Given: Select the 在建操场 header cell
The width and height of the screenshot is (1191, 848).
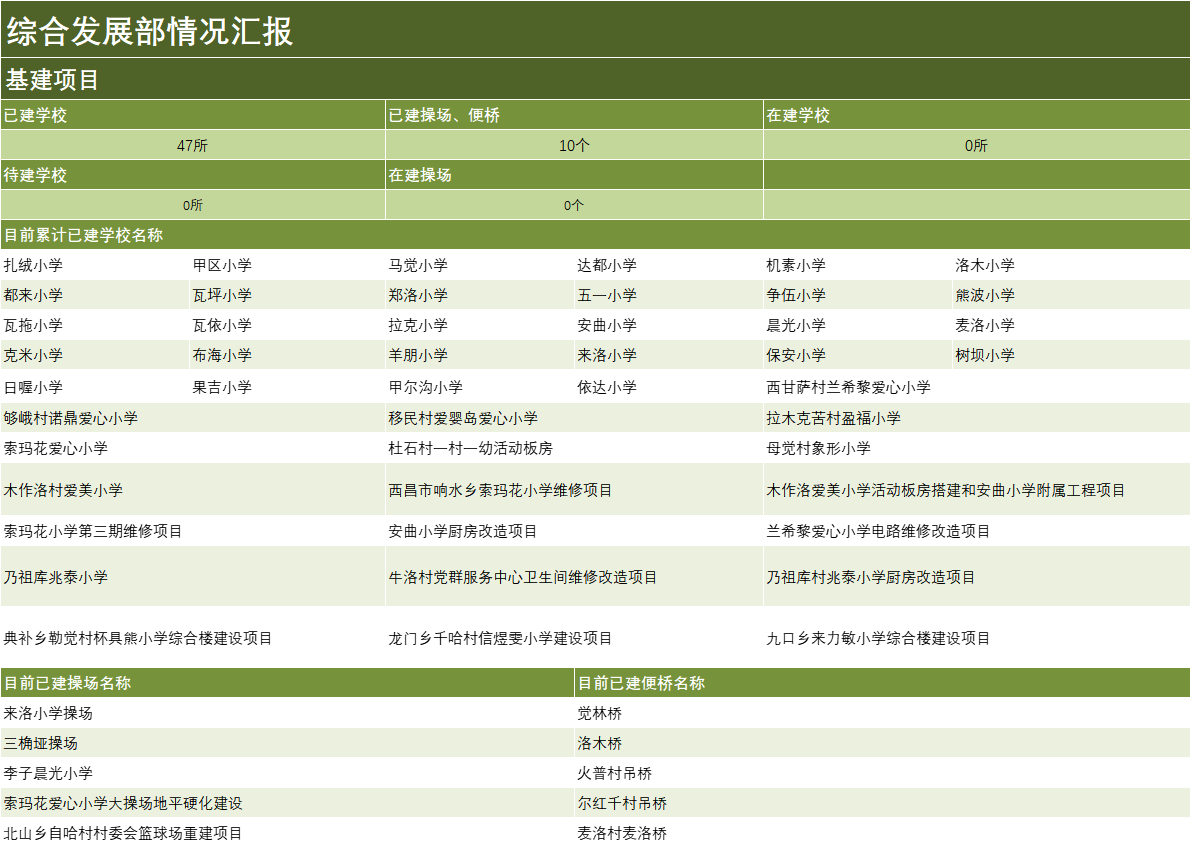Looking at the screenshot, I should click(574, 175).
